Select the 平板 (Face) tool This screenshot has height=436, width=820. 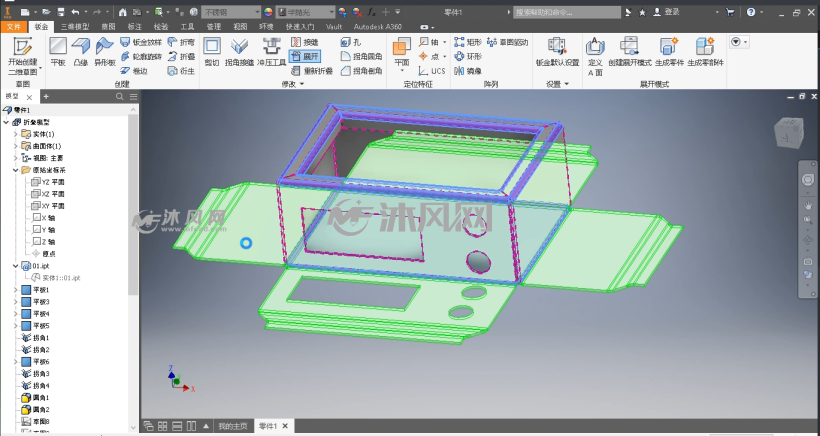point(58,52)
